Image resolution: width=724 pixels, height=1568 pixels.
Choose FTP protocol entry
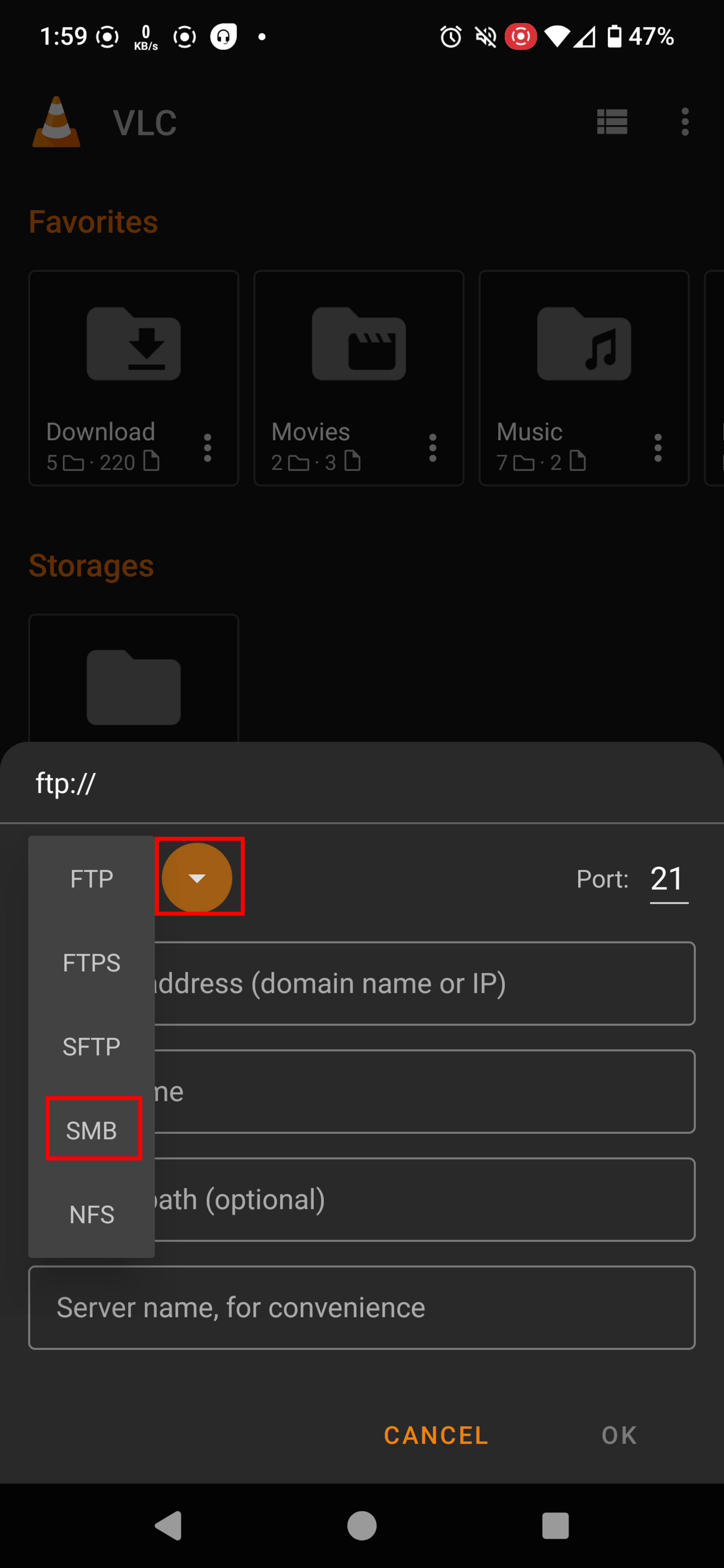pos(92,878)
